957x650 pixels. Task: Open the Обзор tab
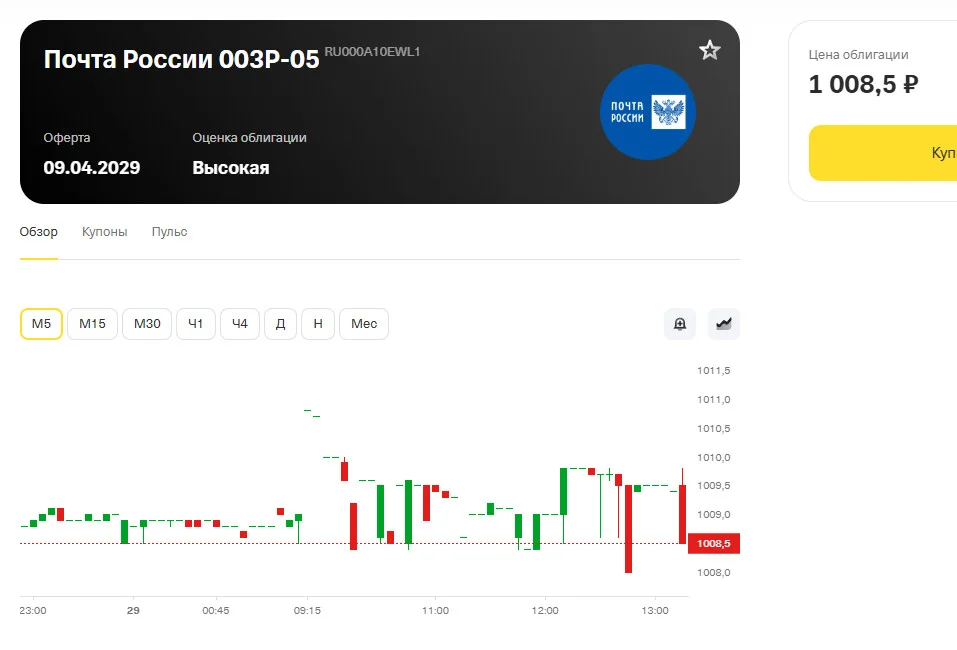point(38,232)
